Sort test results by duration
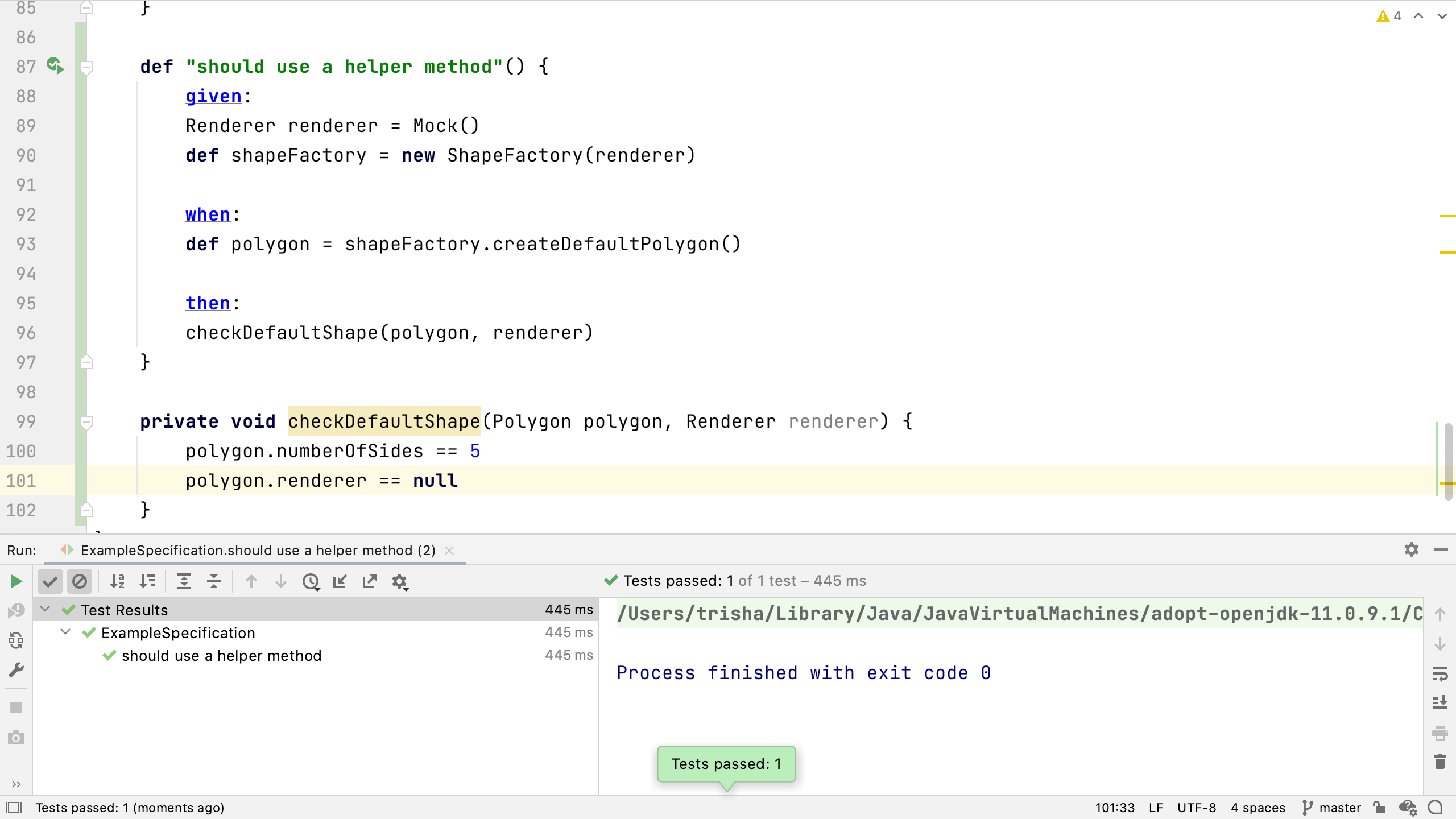The image size is (1456, 819). point(147,581)
